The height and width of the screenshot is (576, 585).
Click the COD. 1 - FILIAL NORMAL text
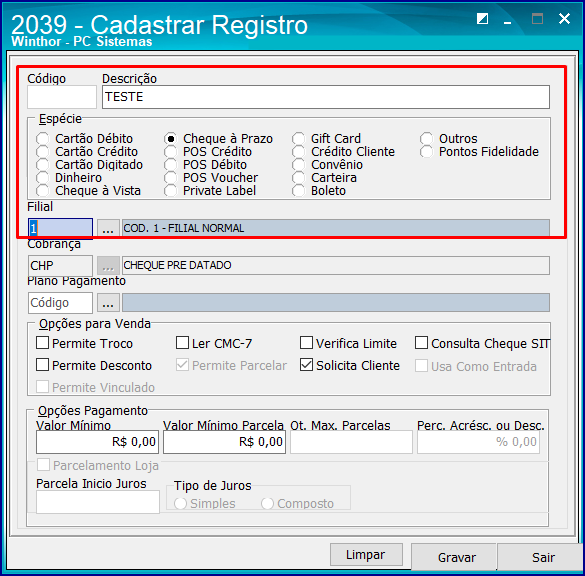(x=184, y=228)
